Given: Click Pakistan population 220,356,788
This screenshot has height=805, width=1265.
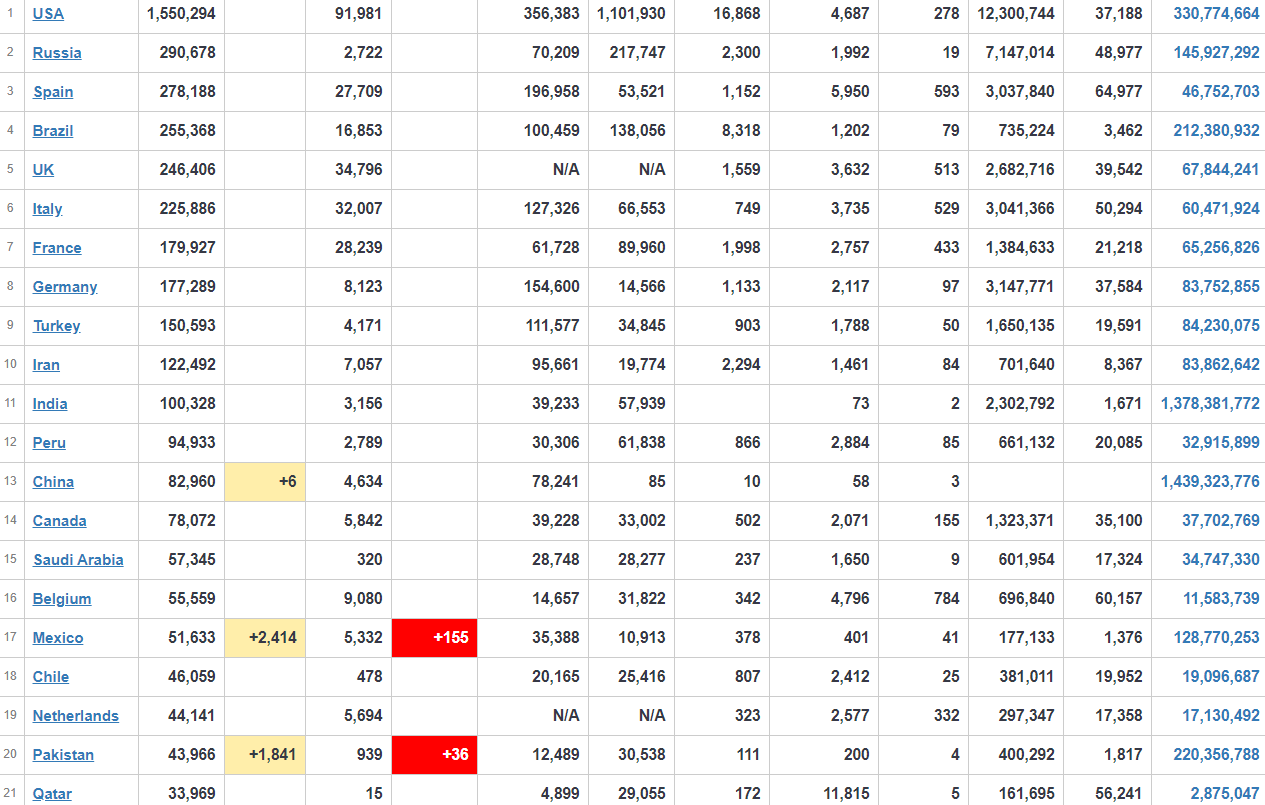Looking at the screenshot, I should pyautogui.click(x=1216, y=755).
